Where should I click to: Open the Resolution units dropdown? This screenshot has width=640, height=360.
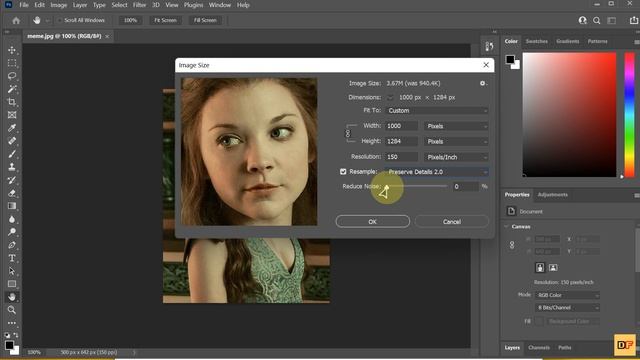[x=456, y=157]
